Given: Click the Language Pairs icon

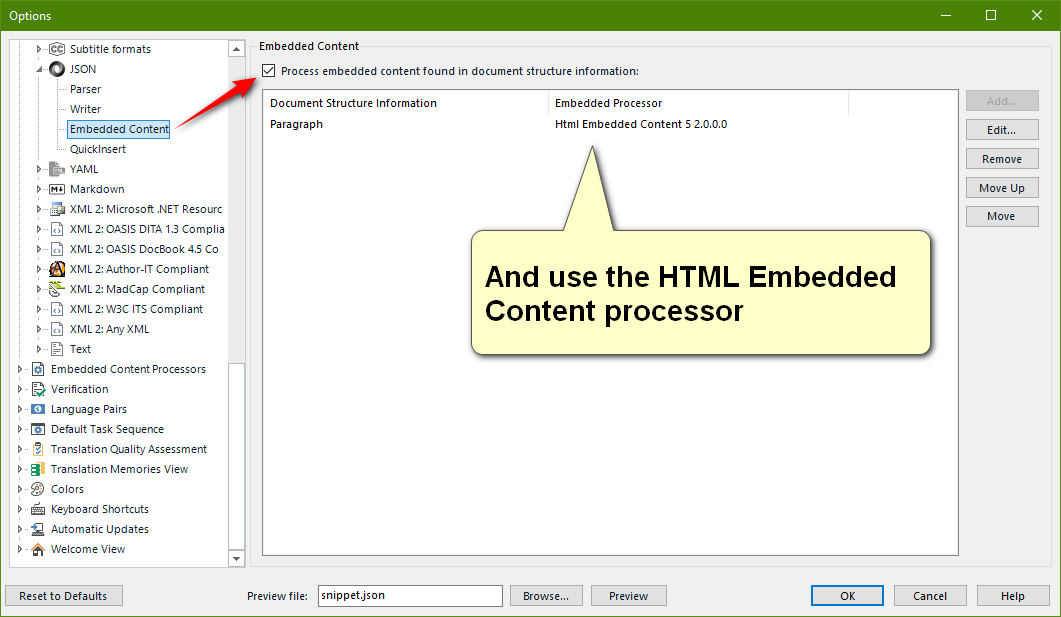Looking at the screenshot, I should 38,409.
